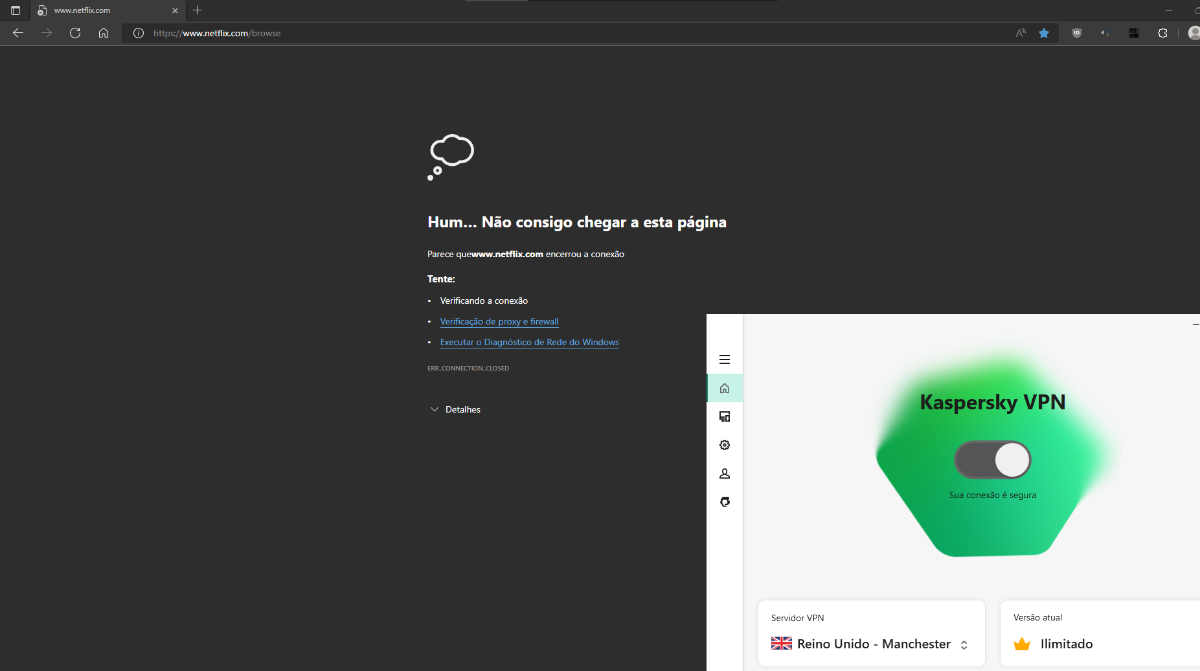1200x671 pixels.
Task: Open the Kaspersky VPN hamburger menu
Action: tap(725, 360)
